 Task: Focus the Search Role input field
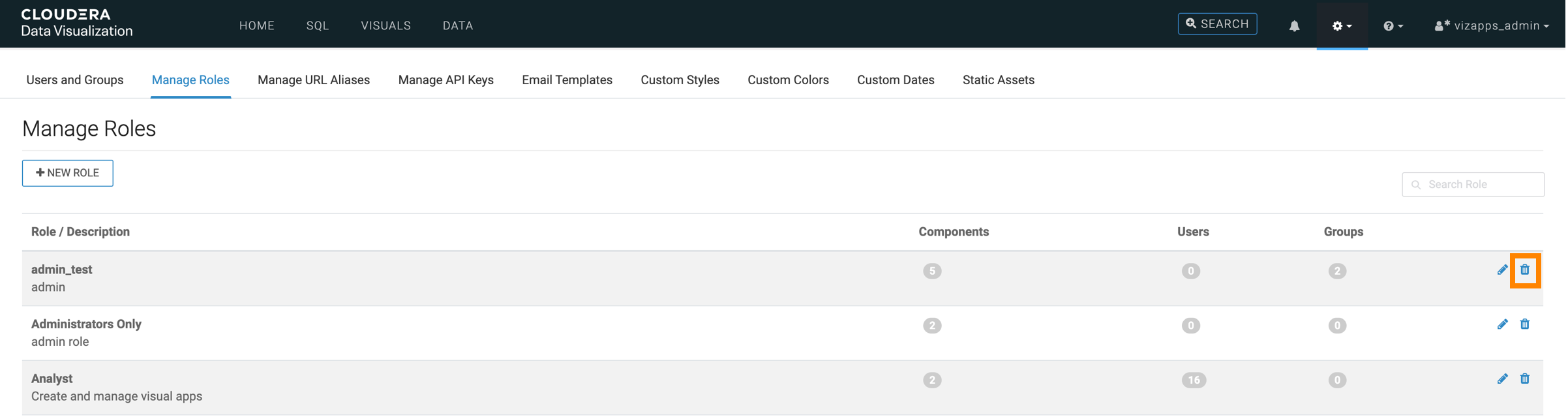click(x=1481, y=185)
